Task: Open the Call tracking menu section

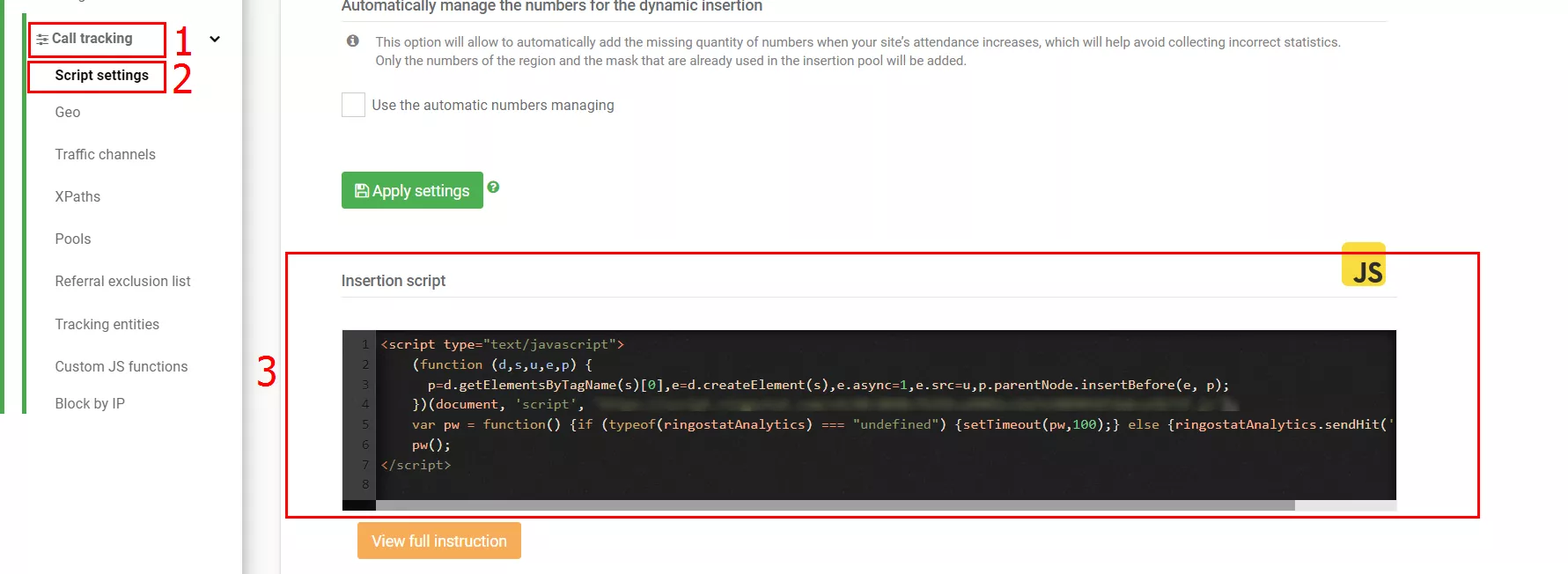Action: [x=92, y=39]
